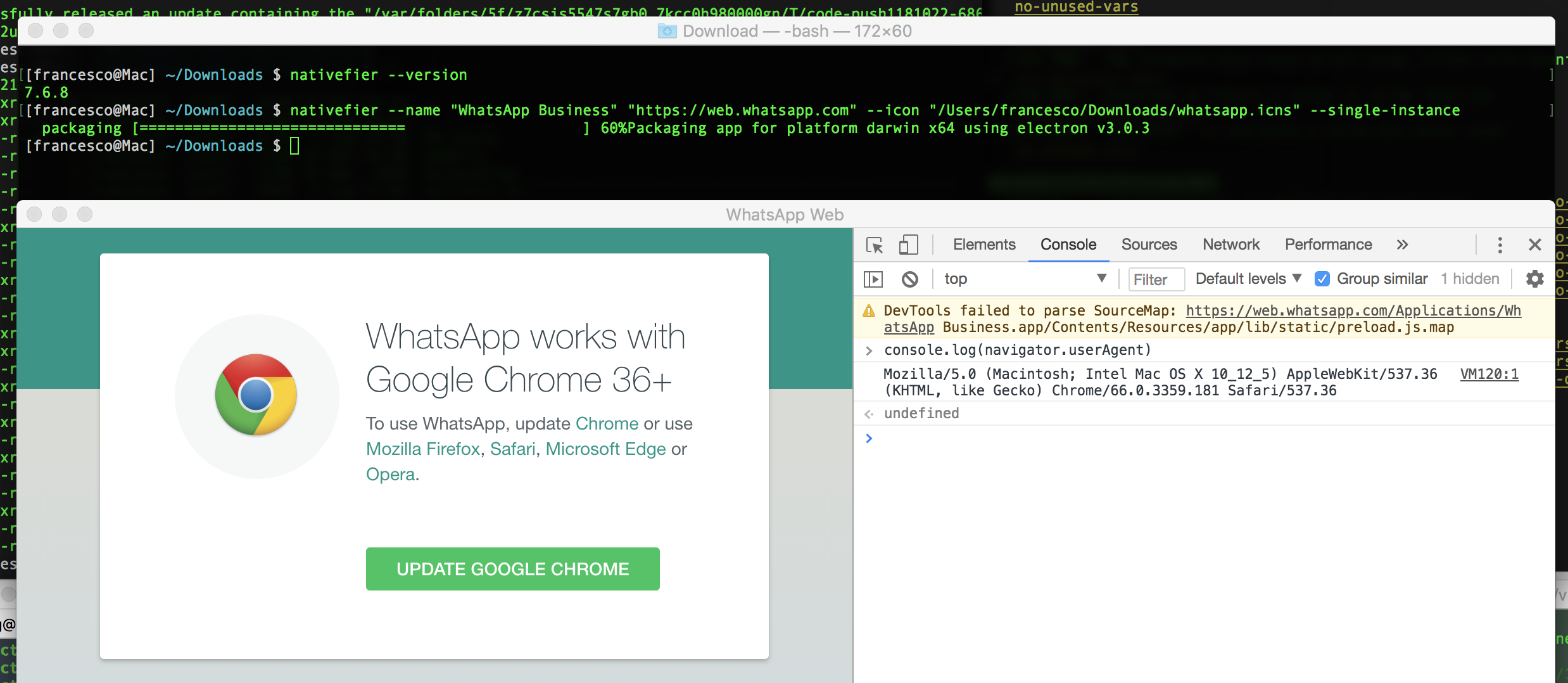Open DevTools customize three-dot menu
Image resolution: width=1568 pixels, height=683 pixels.
pyautogui.click(x=1500, y=245)
